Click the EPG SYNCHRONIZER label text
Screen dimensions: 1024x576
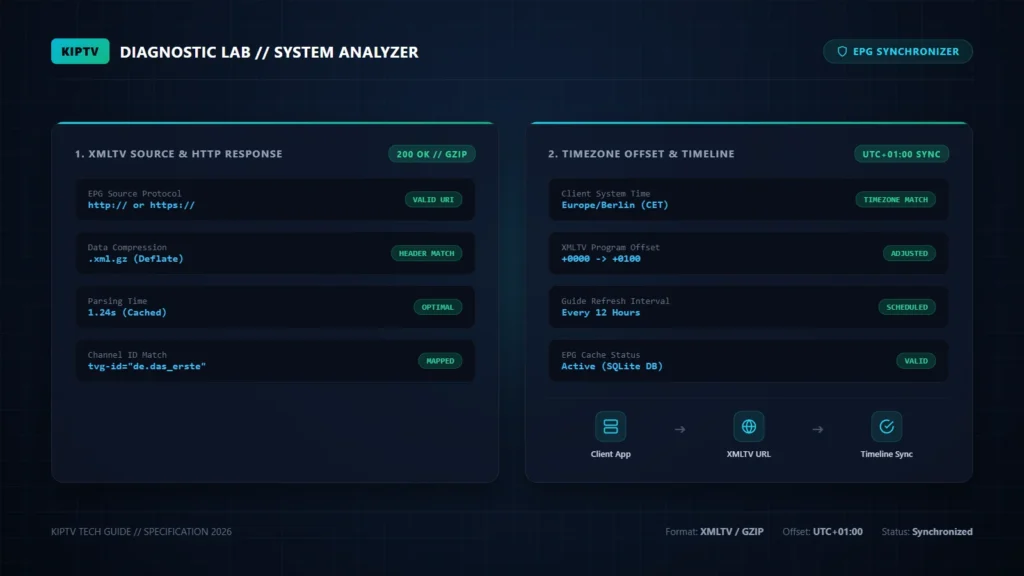pyautogui.click(x=906, y=52)
